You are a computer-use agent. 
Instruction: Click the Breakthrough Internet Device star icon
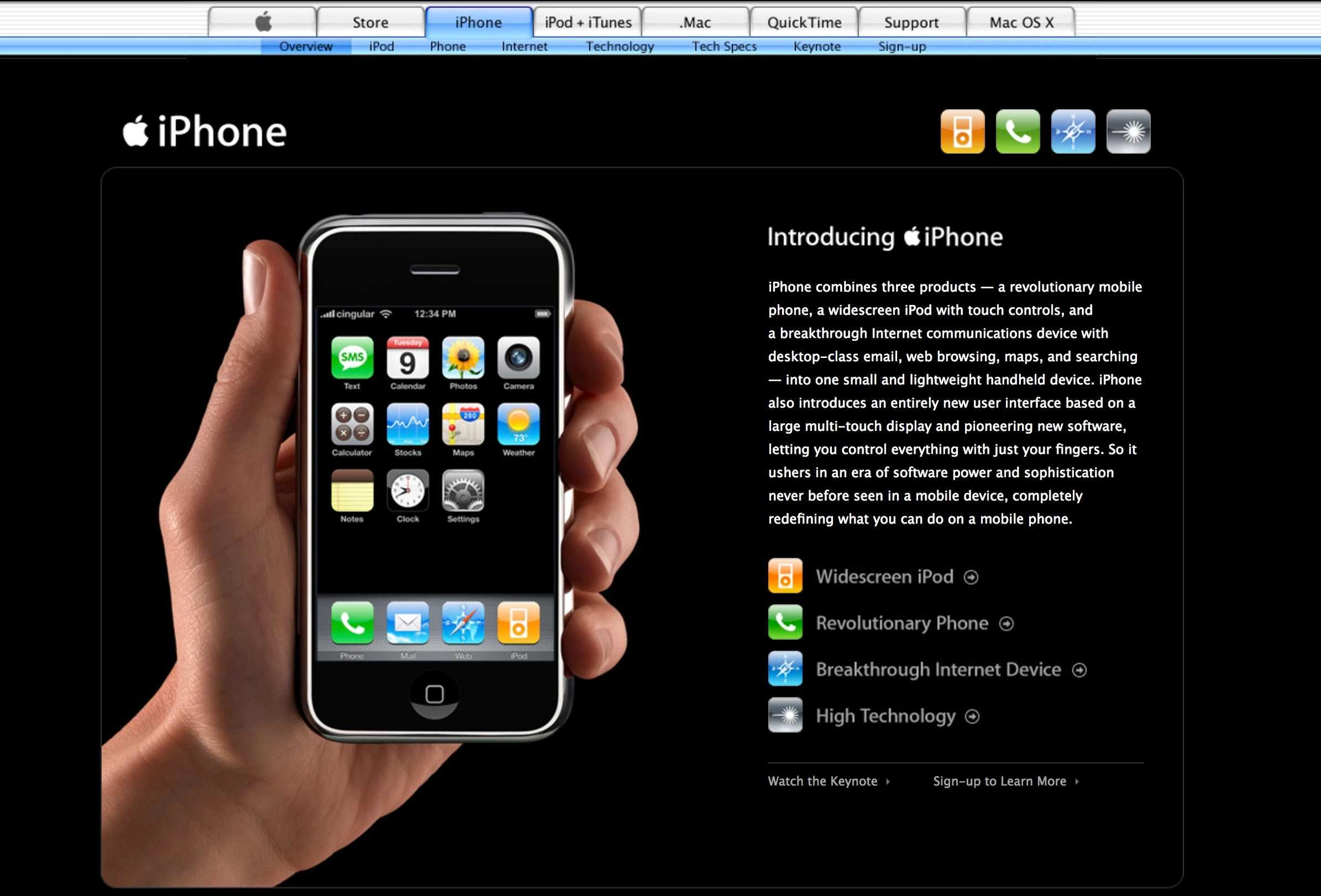pos(786,668)
